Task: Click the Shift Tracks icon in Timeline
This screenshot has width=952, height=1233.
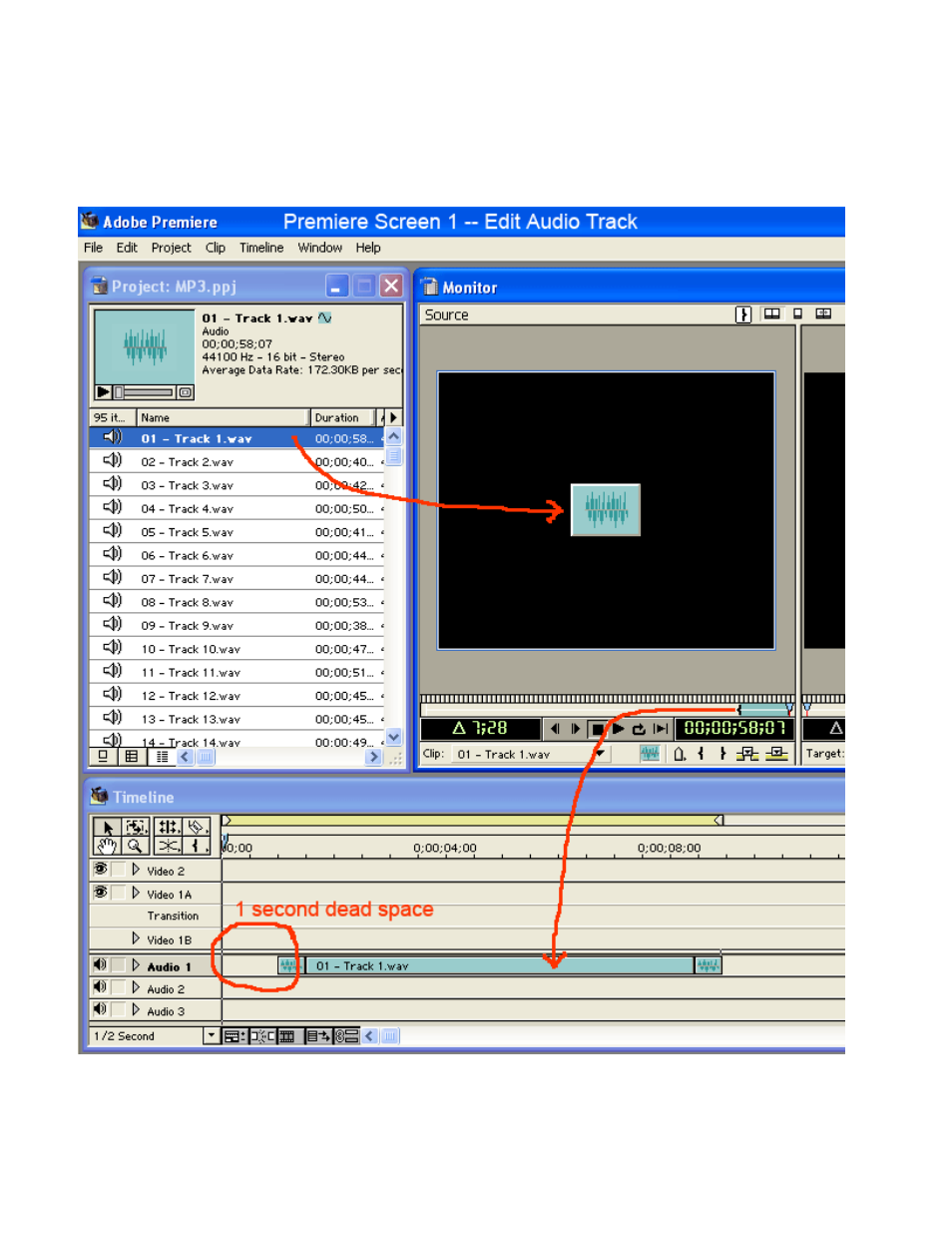Action: click(x=318, y=1036)
